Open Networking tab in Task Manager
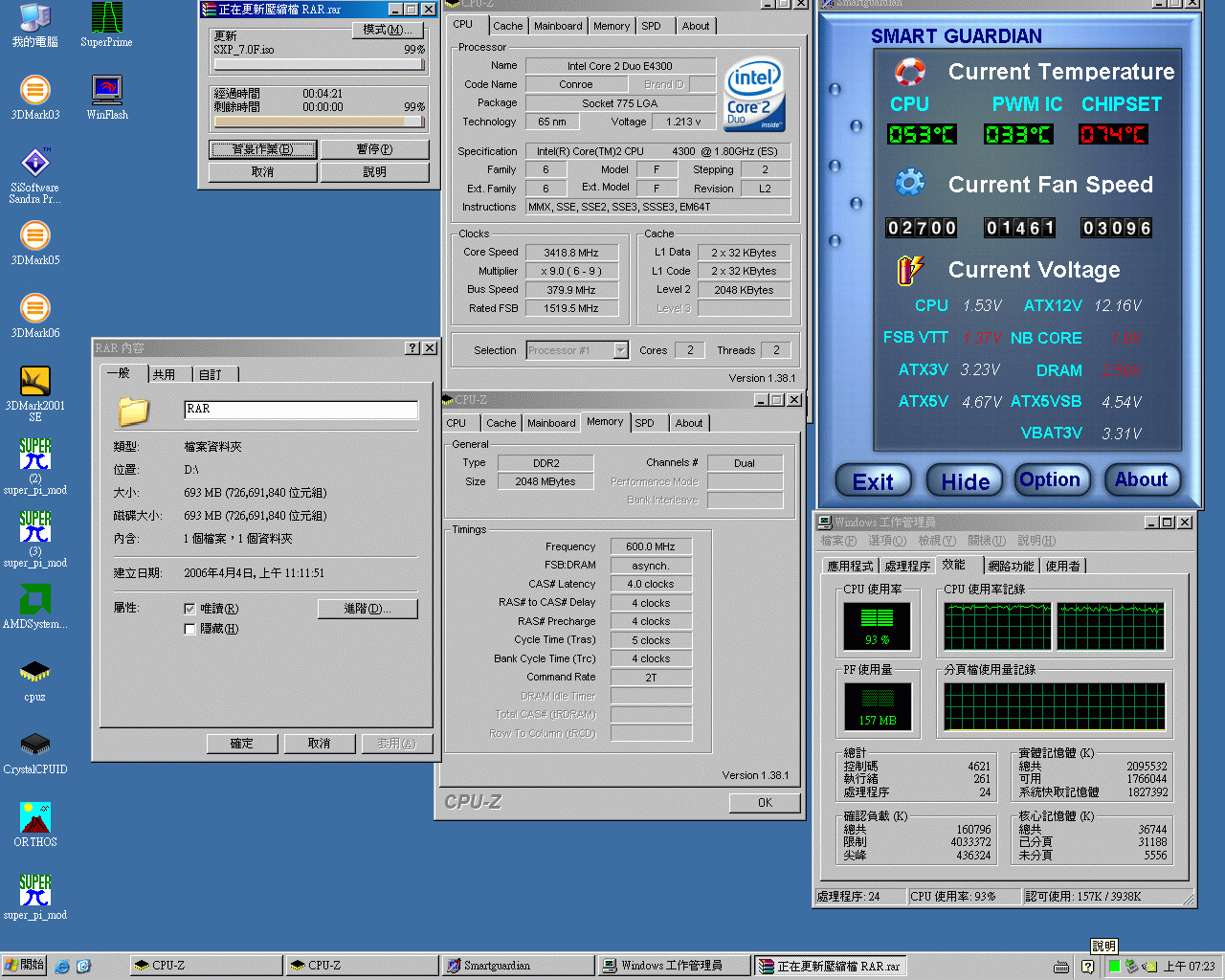This screenshot has width=1225, height=980. coord(1011,567)
